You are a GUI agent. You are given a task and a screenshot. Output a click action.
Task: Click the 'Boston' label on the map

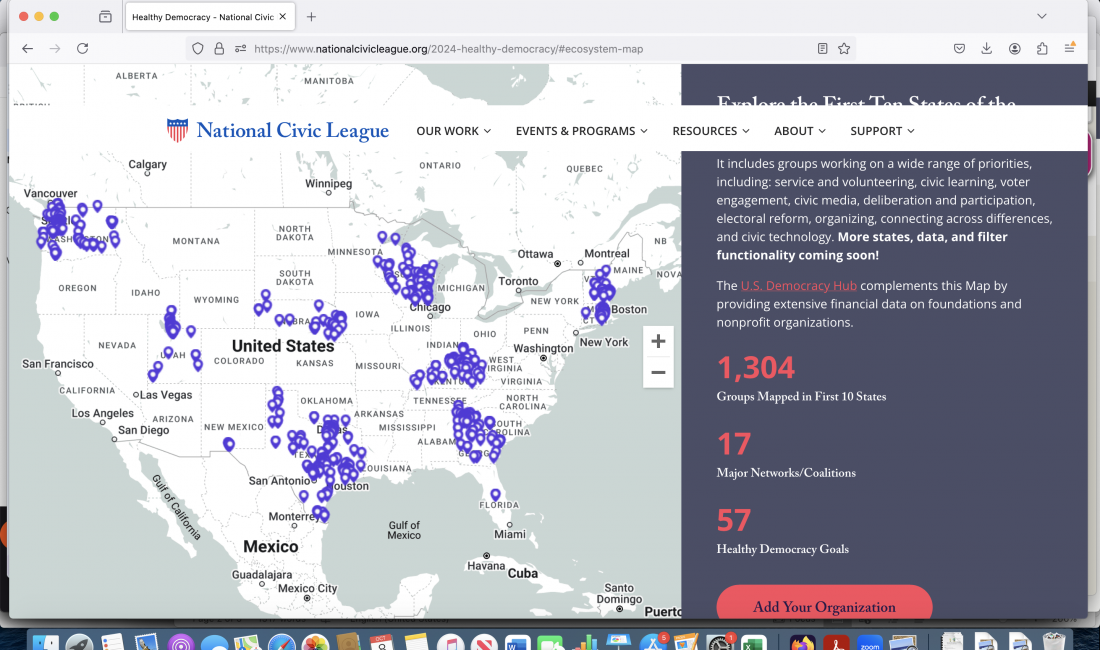[x=629, y=309]
